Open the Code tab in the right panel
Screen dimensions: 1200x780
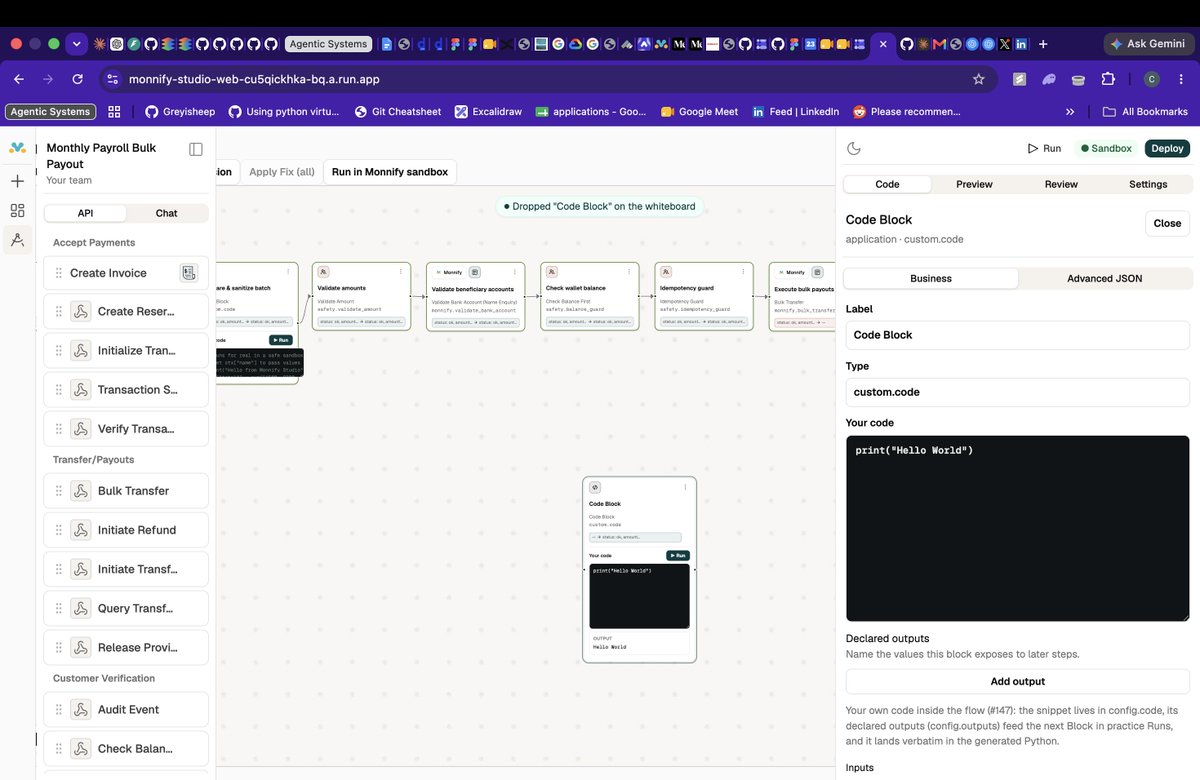click(x=888, y=184)
